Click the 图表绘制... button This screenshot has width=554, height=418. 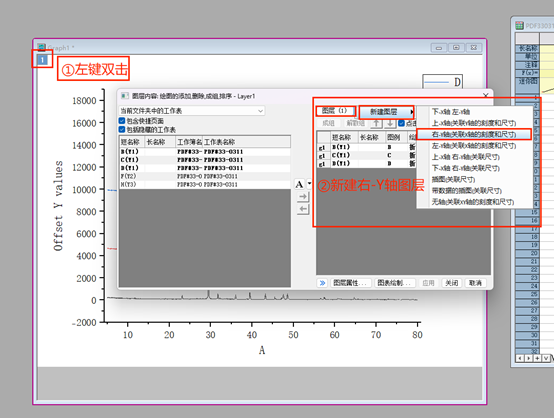click(x=395, y=283)
